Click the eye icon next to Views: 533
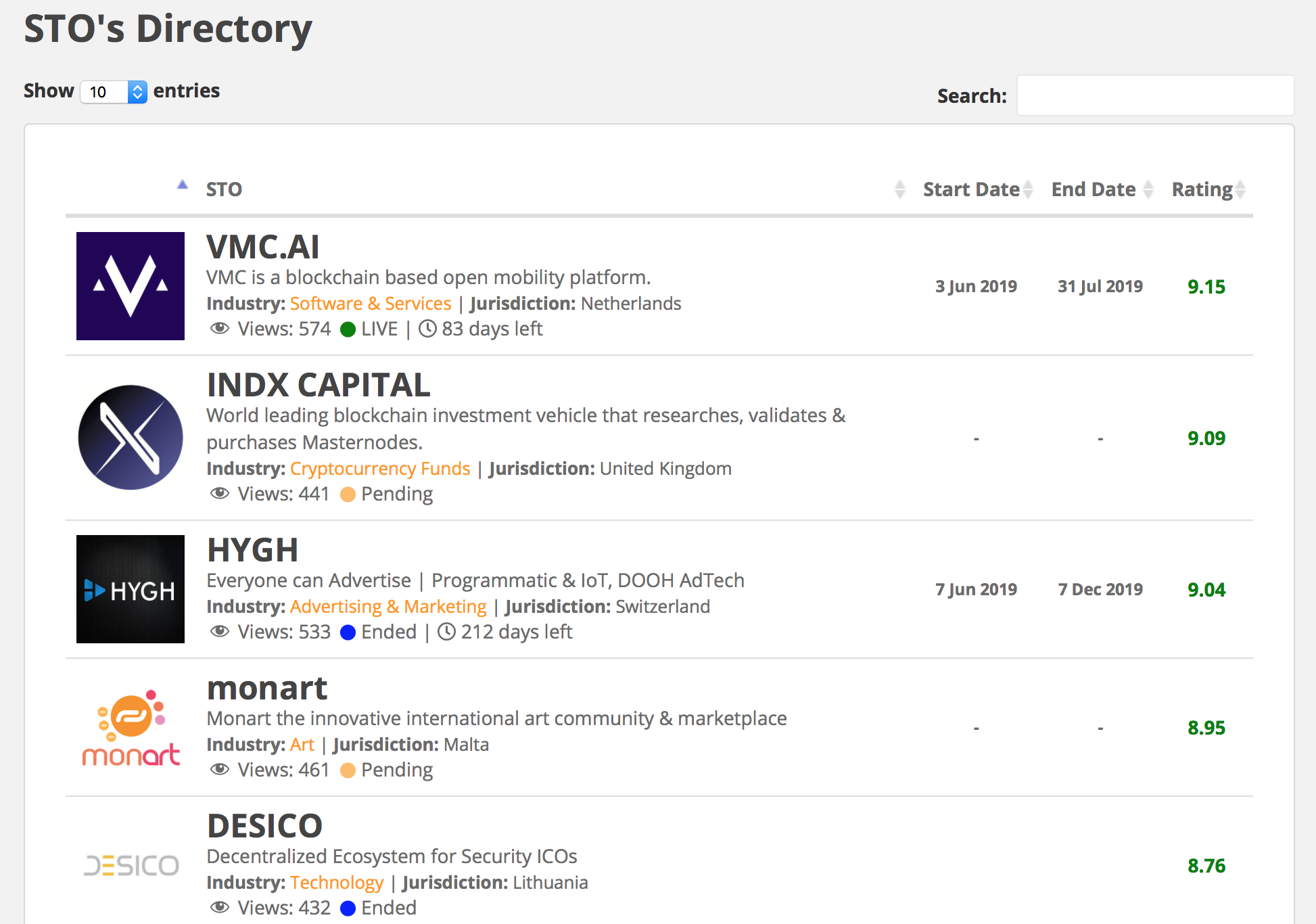The height and width of the screenshot is (924, 1316). tap(220, 632)
